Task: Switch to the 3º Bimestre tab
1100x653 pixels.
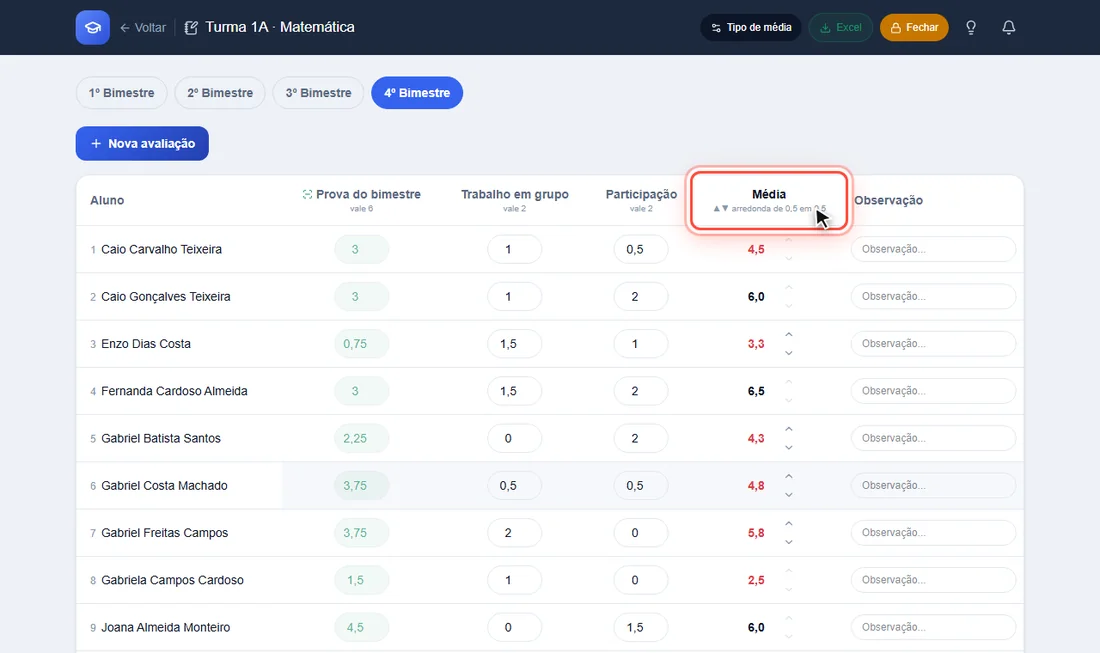Action: pyautogui.click(x=318, y=93)
